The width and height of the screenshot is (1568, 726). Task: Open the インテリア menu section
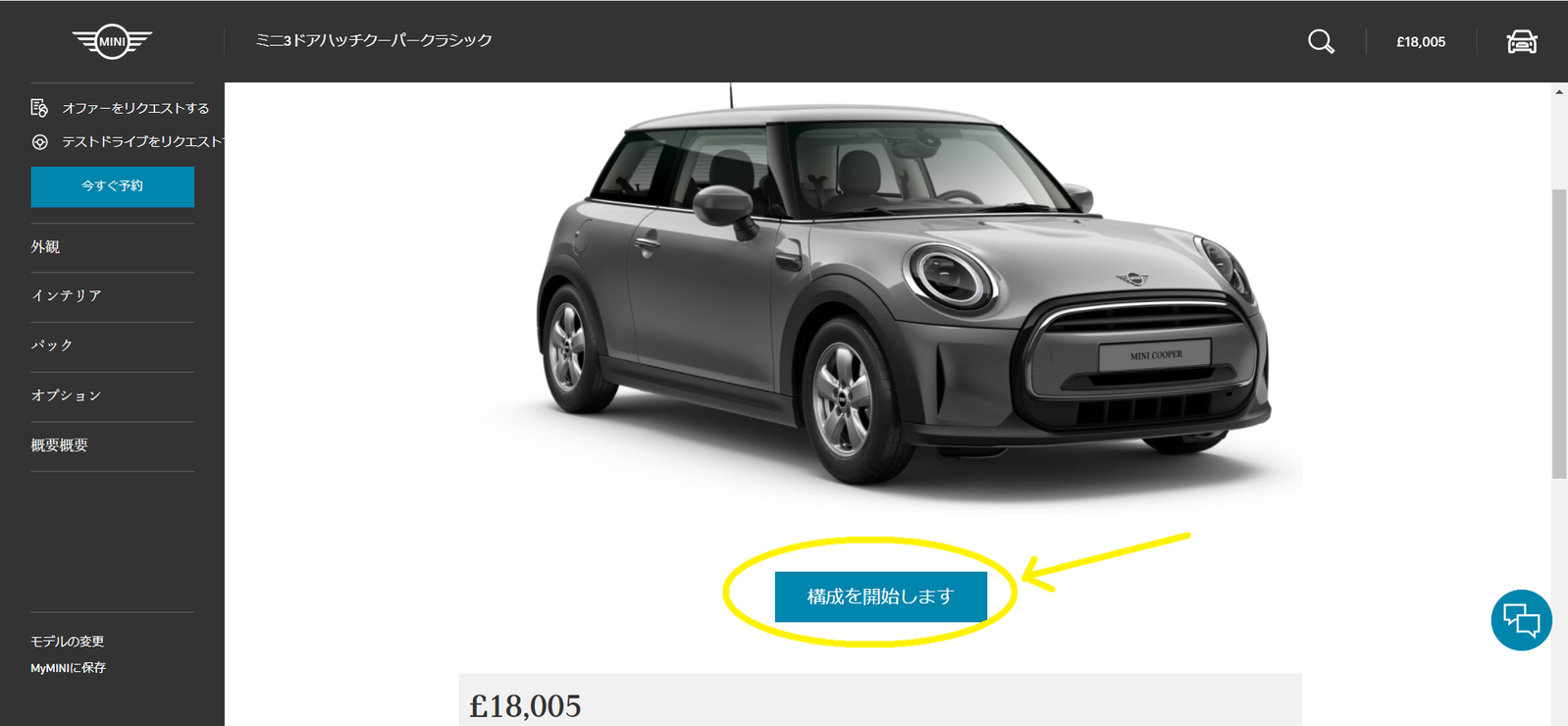click(x=66, y=296)
